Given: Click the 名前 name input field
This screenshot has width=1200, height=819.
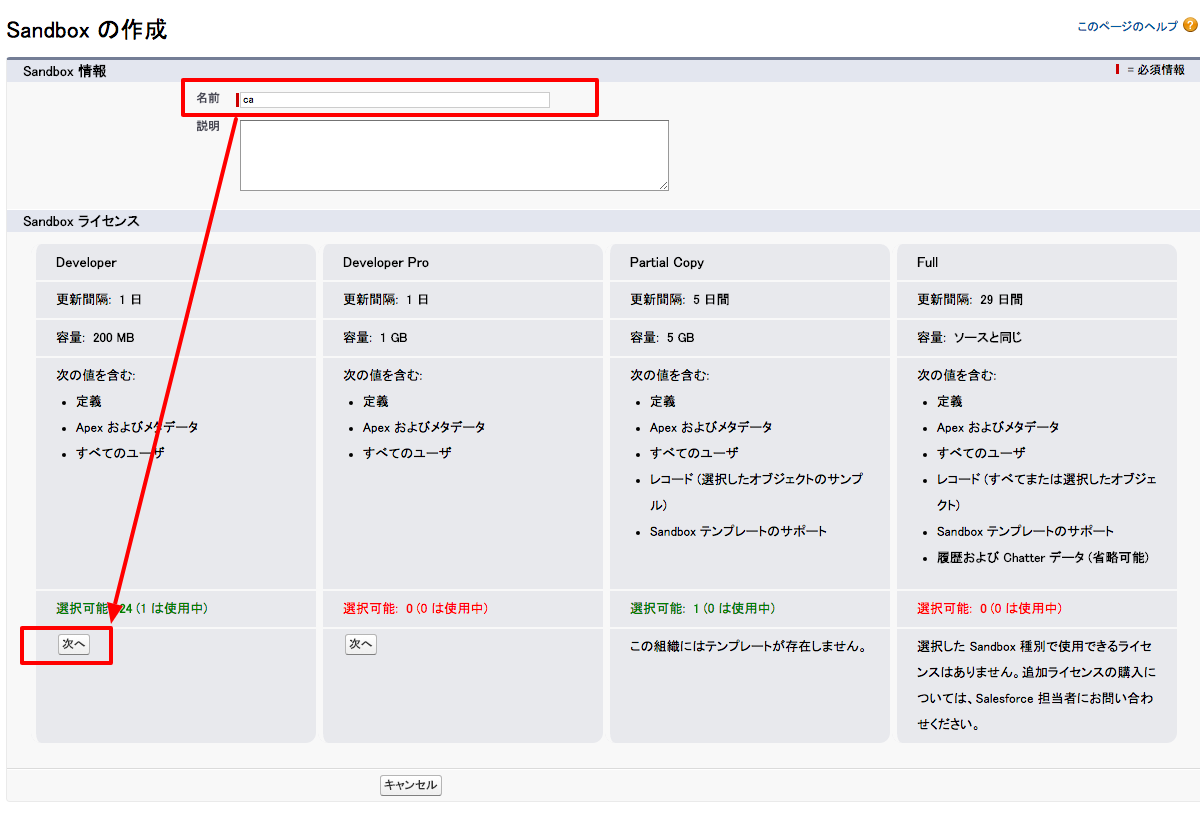Looking at the screenshot, I should (395, 99).
